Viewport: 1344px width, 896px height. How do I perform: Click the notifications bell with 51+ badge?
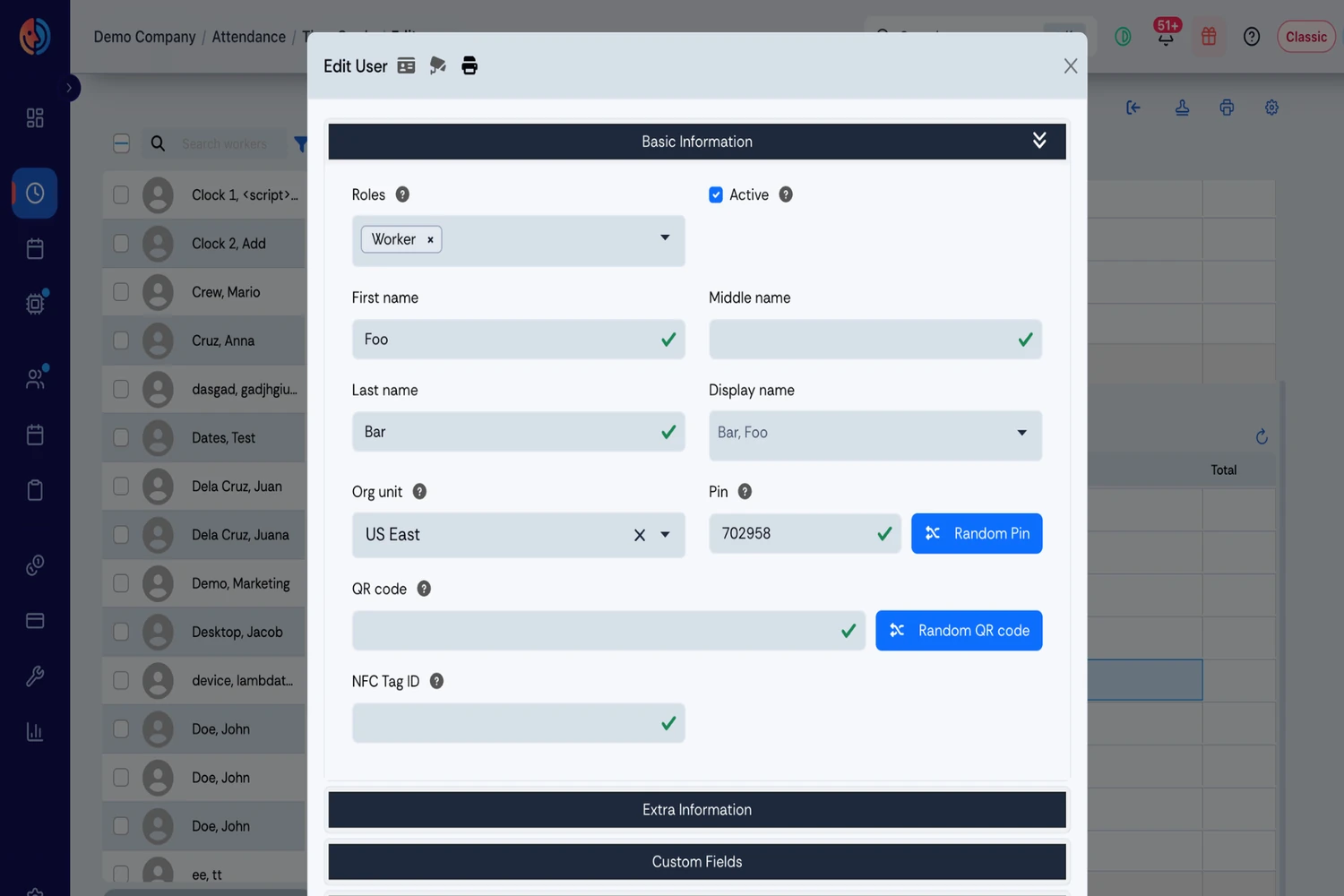coord(1166,36)
